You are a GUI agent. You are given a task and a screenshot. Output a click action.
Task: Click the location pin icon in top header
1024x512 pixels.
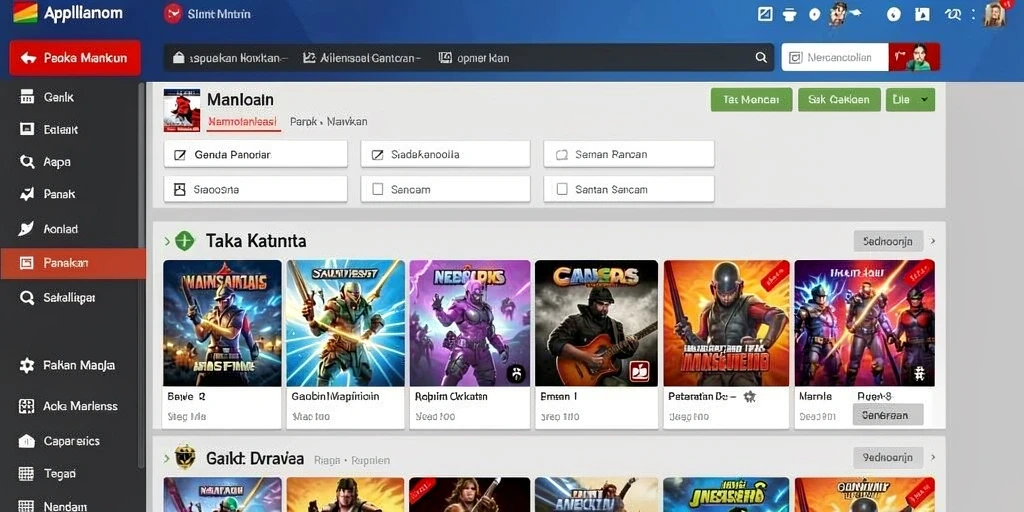[x=814, y=14]
